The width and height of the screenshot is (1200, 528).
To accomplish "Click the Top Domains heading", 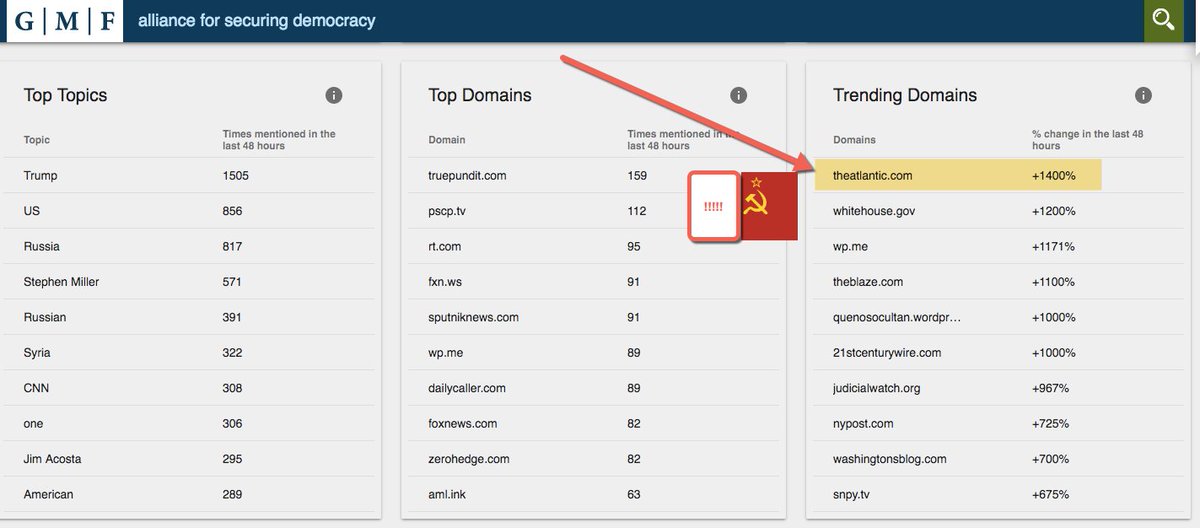I will point(480,95).
